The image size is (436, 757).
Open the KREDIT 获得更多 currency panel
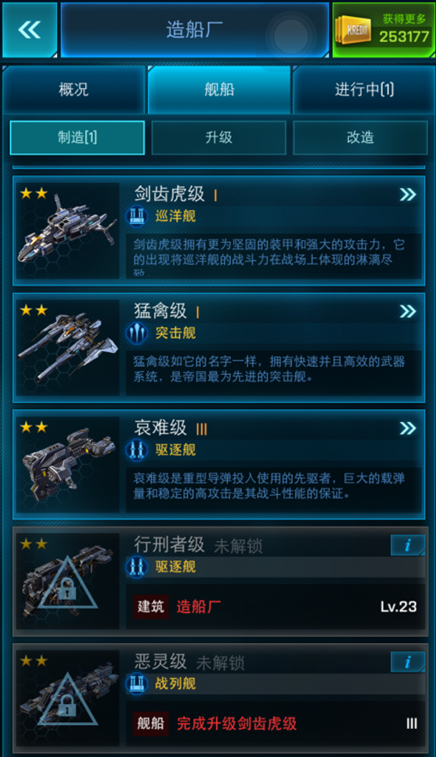(383, 30)
